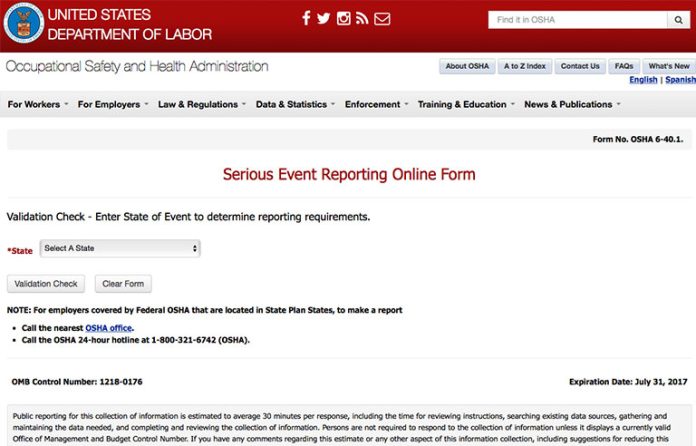This screenshot has height=446, width=696.
Task: Click the magnifying glass search button
Action: [678, 20]
